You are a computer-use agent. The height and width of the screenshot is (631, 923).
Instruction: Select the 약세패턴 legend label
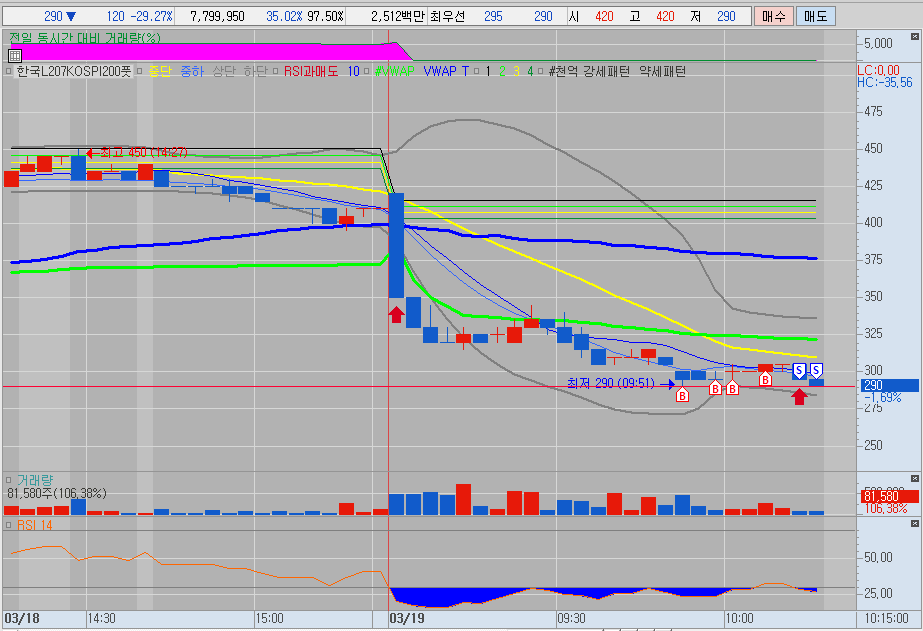tap(663, 71)
